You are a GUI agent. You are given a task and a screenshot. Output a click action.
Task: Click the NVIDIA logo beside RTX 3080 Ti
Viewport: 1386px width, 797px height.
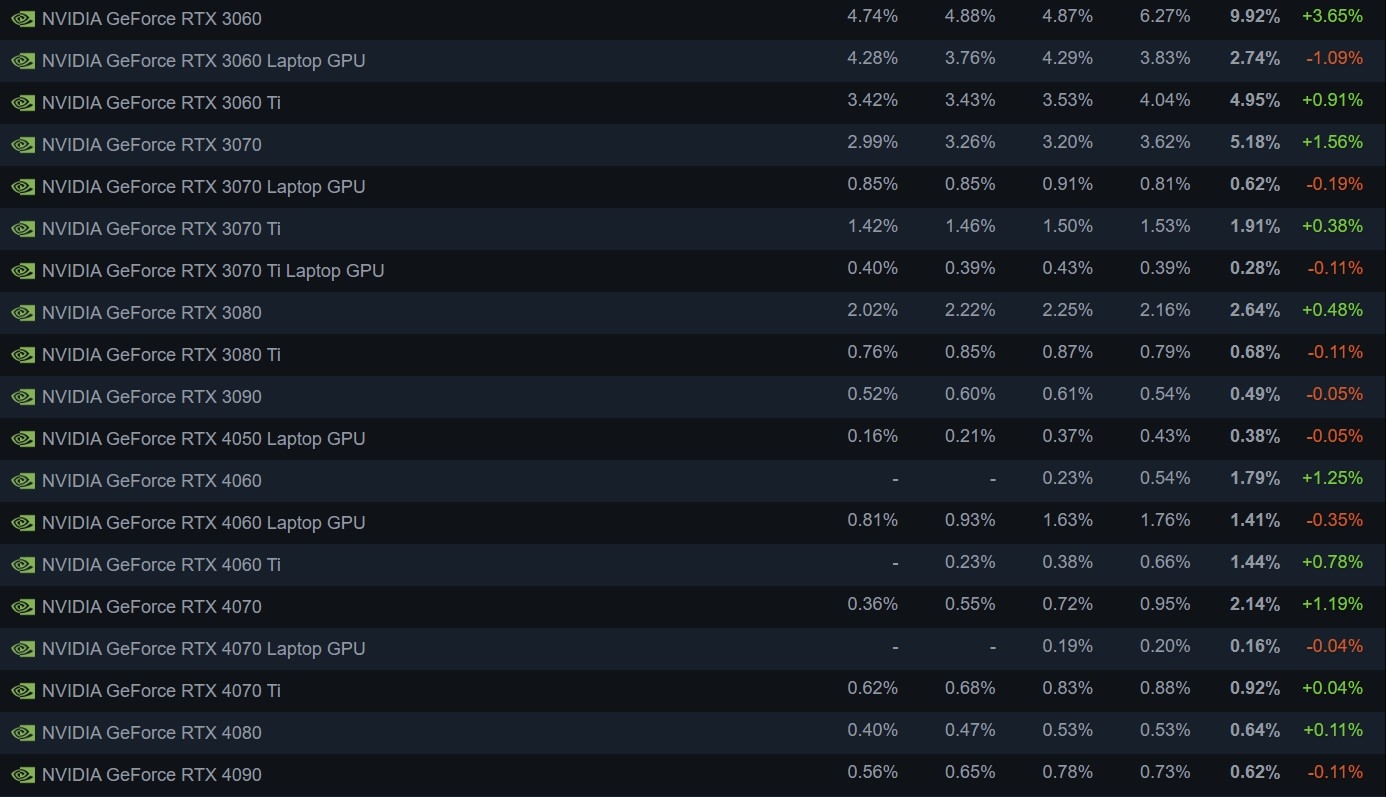[23, 355]
